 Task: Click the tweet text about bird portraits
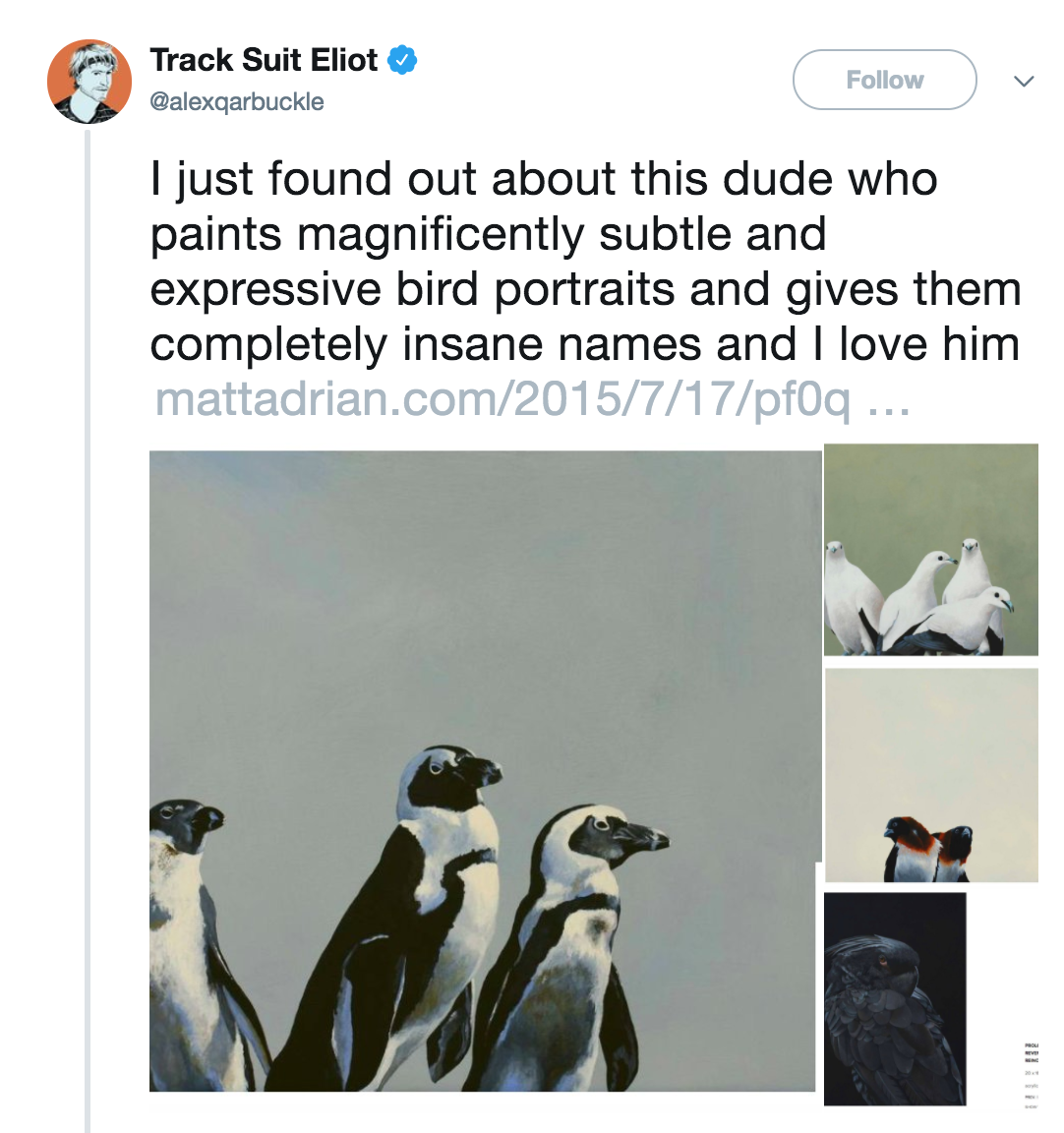[x=585, y=262]
